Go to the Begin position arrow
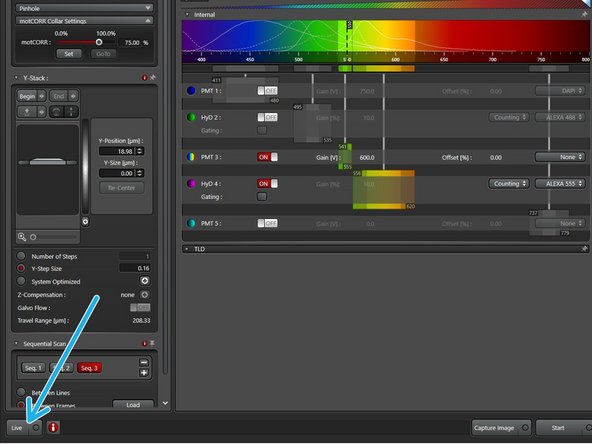Viewport: 592px width, 444px height. point(42,96)
